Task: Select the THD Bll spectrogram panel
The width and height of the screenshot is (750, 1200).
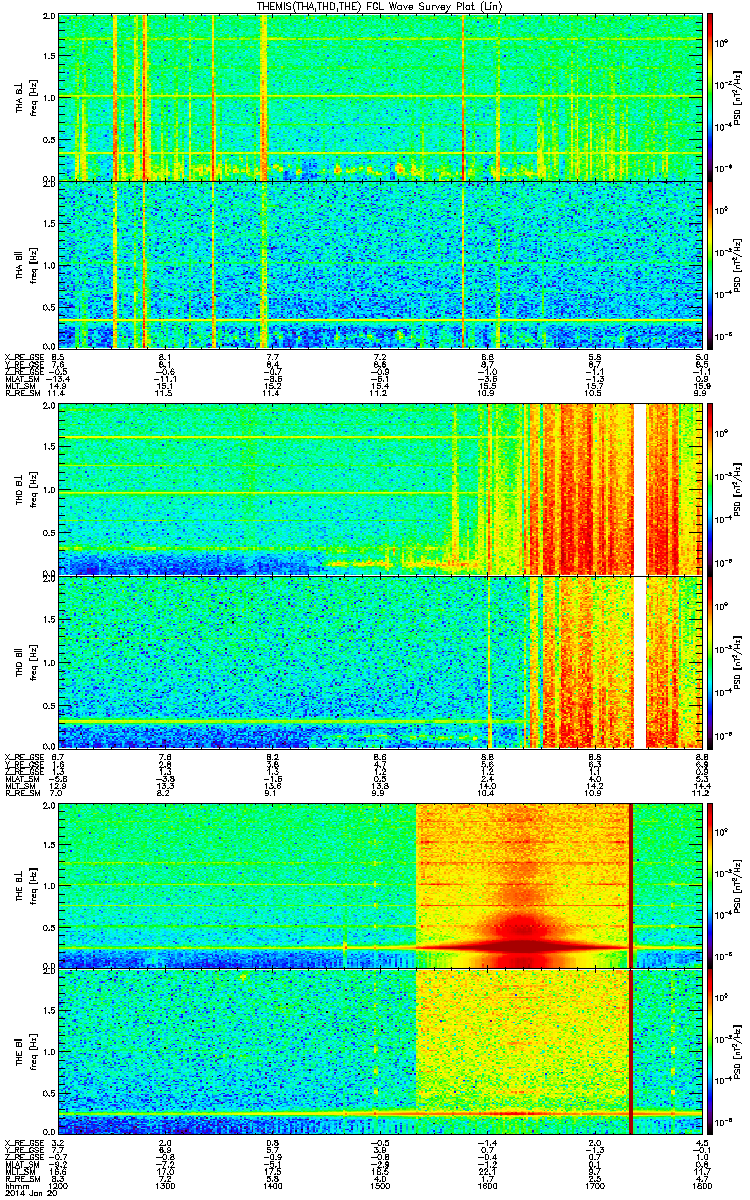Action: (x=380, y=661)
